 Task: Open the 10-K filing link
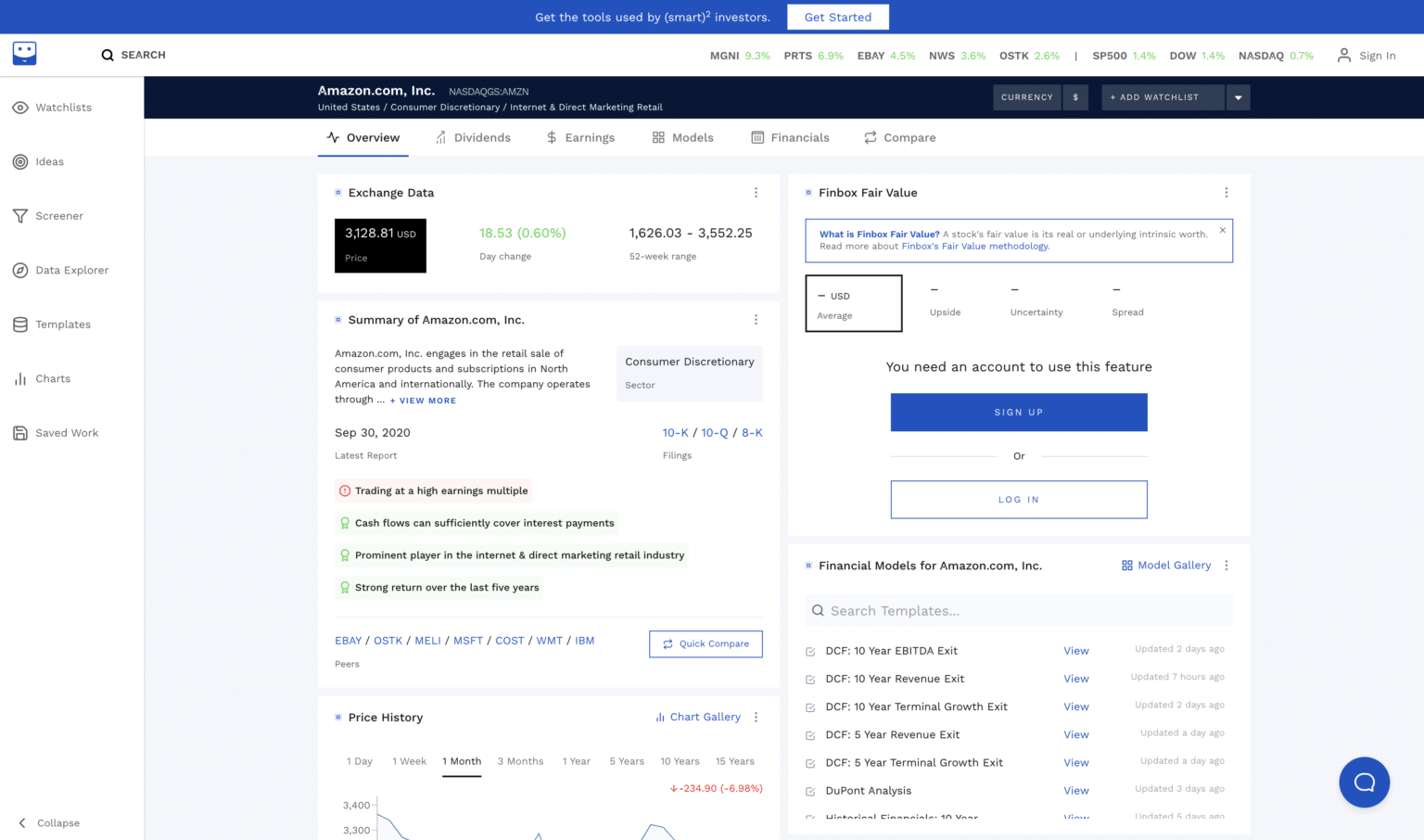(x=675, y=433)
